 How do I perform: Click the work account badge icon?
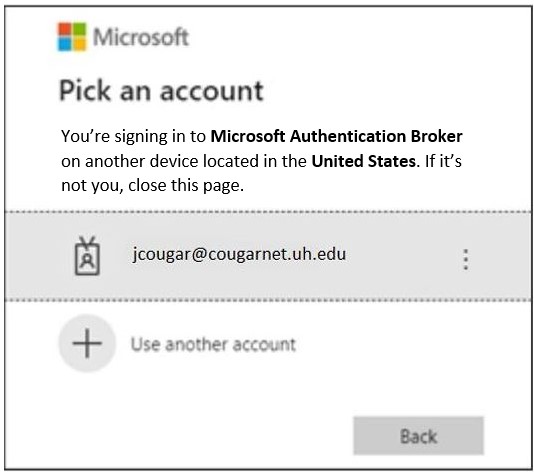coord(87,256)
